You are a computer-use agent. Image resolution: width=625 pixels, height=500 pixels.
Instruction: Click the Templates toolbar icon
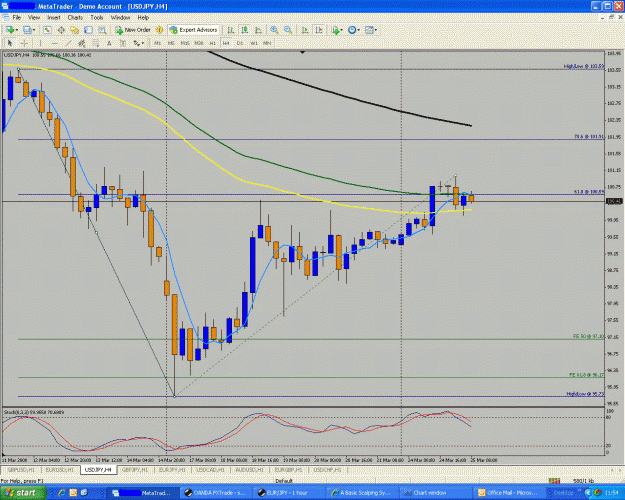pyautogui.click(x=369, y=30)
